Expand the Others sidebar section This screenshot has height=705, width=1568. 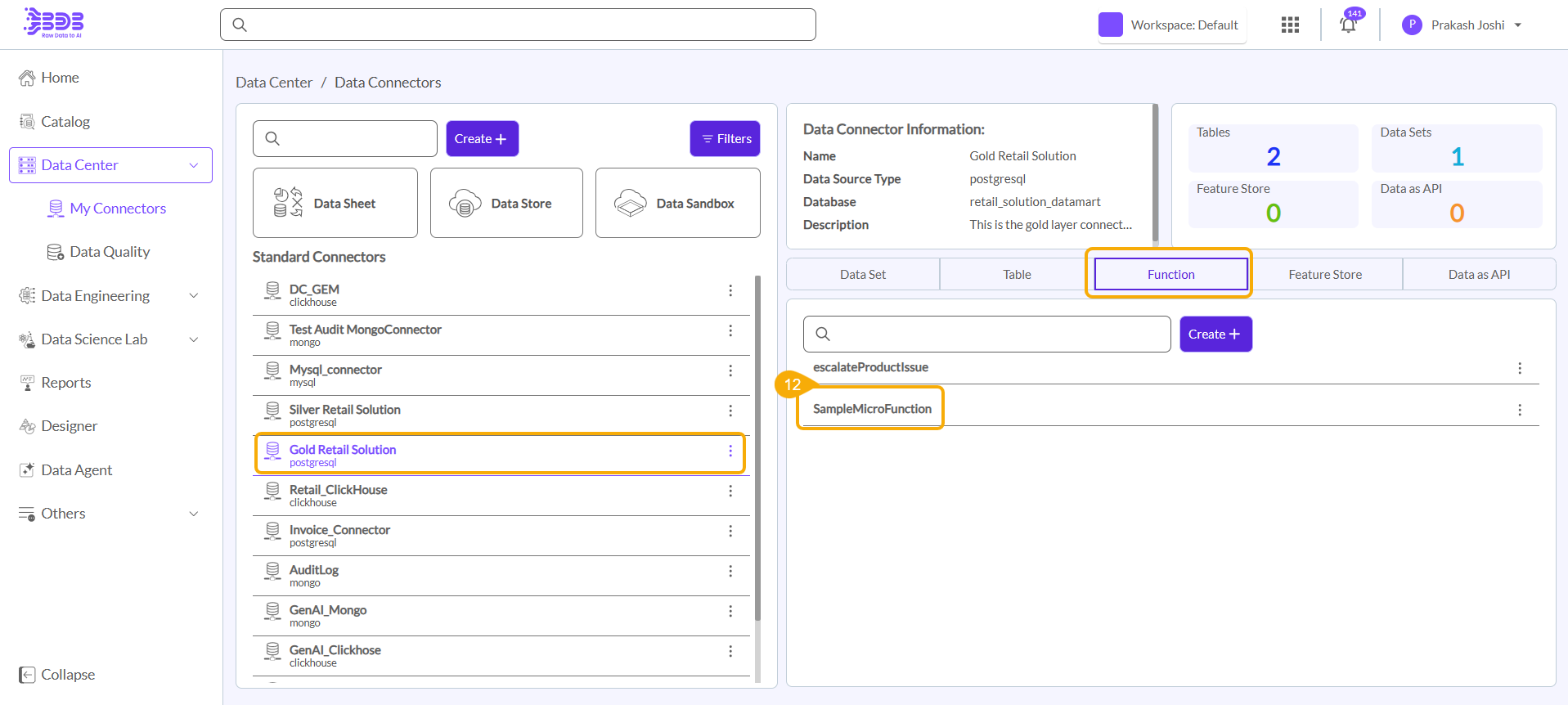click(193, 514)
